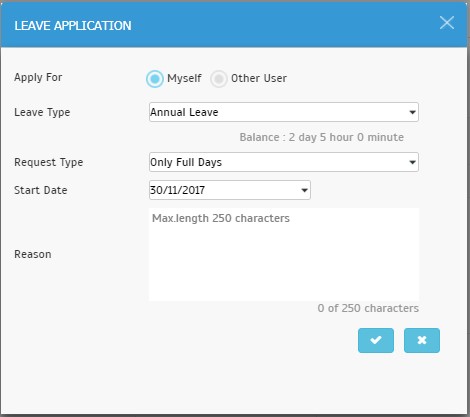
Task: Expand the Request Type dropdown arrow
Action: point(412,162)
